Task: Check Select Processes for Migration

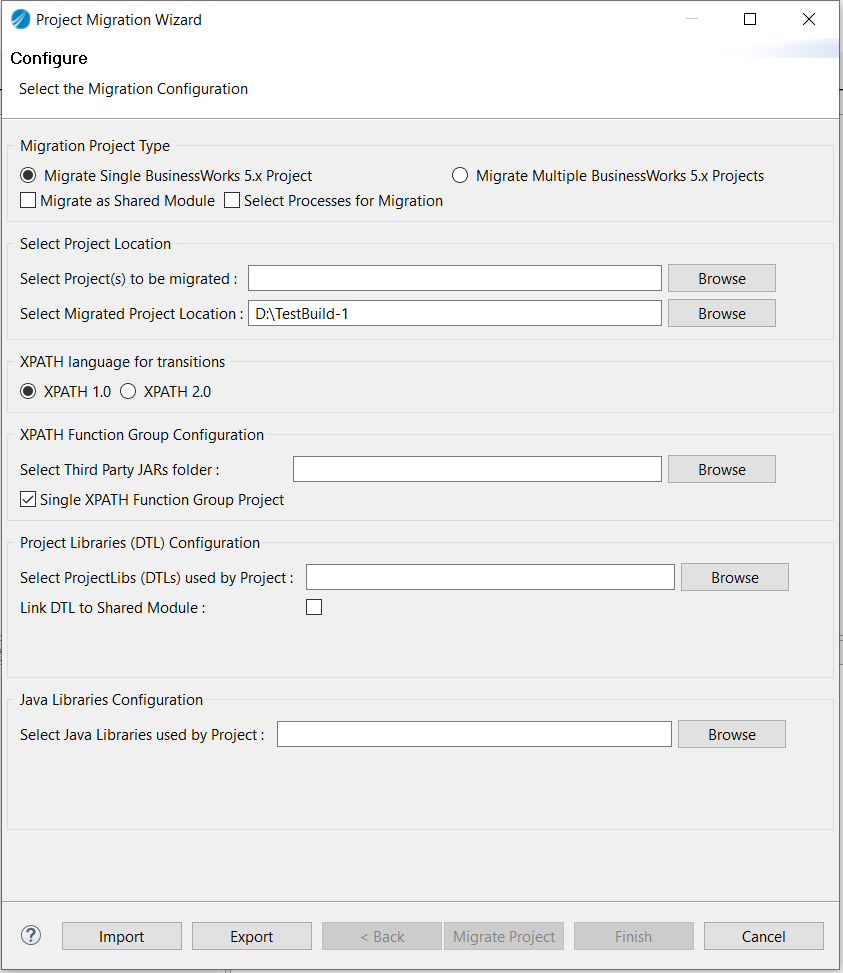Action: point(232,200)
